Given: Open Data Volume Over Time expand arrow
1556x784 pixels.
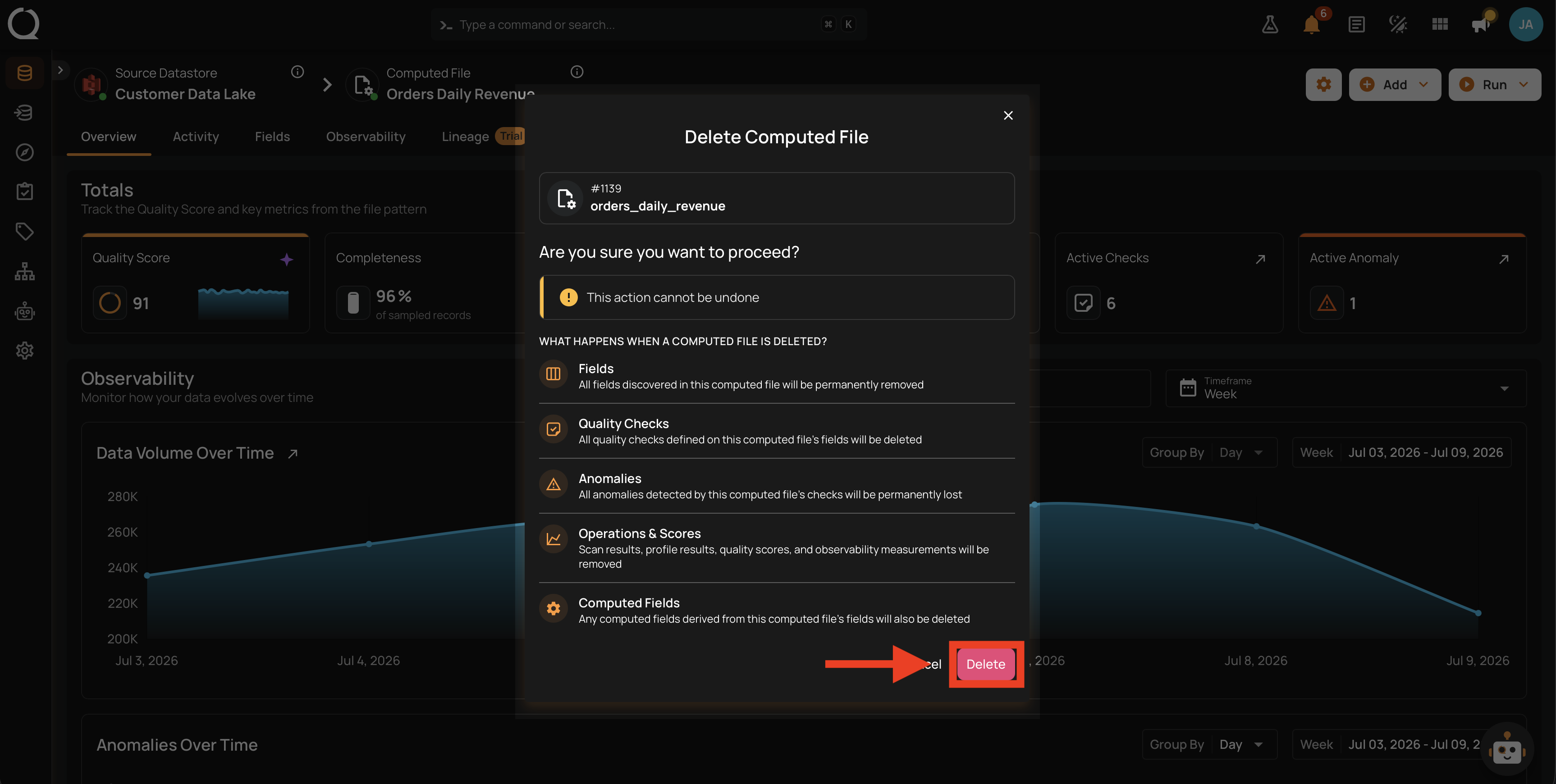Looking at the screenshot, I should point(293,454).
